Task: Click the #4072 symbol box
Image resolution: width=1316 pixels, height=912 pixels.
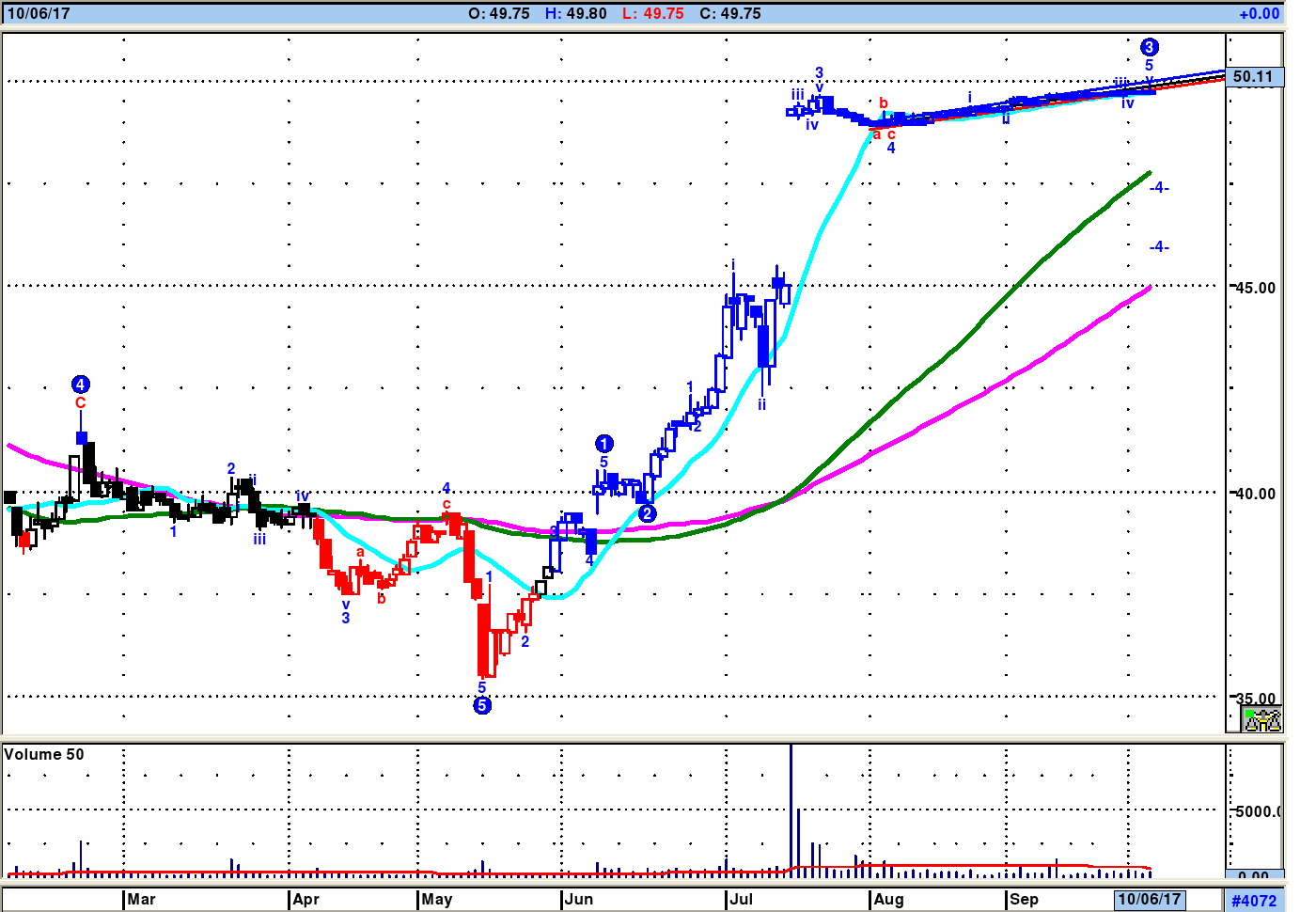Action: click(1254, 901)
